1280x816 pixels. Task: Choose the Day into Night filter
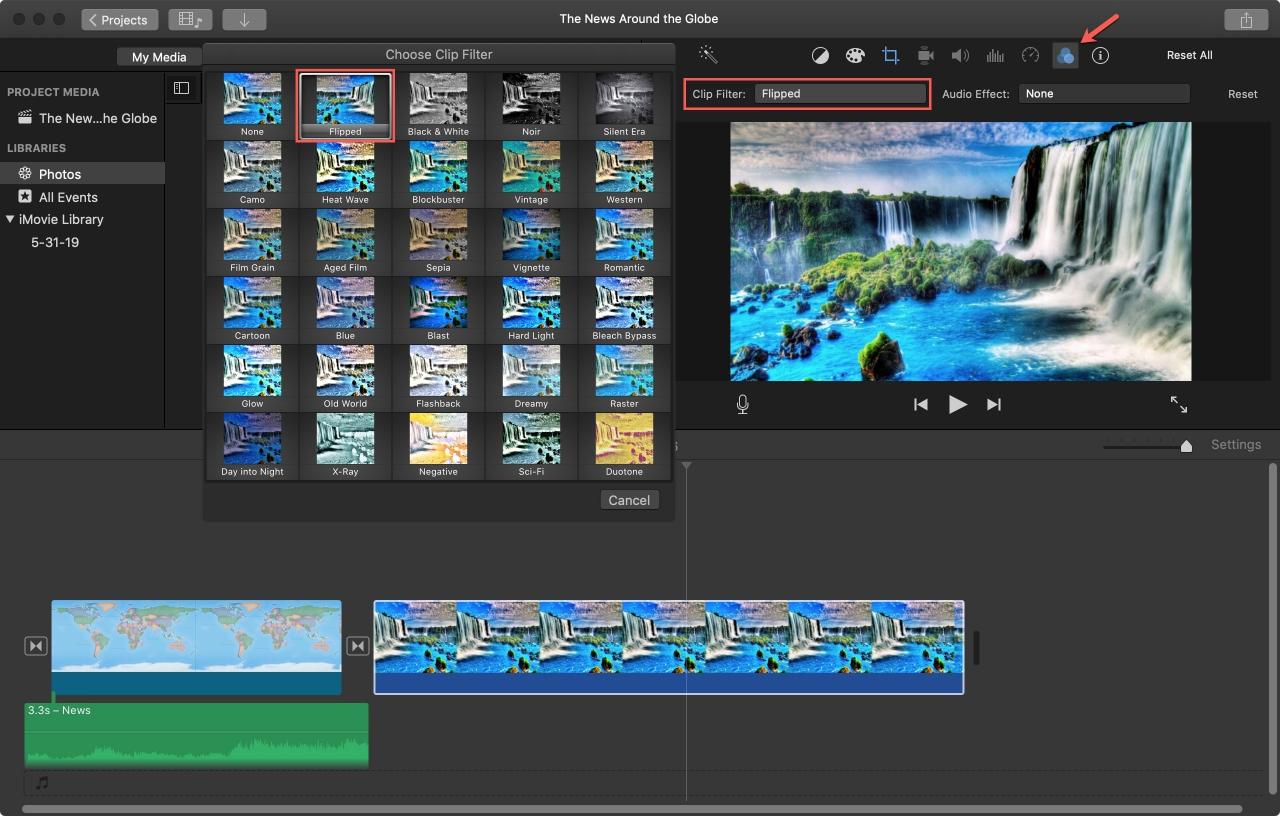(252, 445)
